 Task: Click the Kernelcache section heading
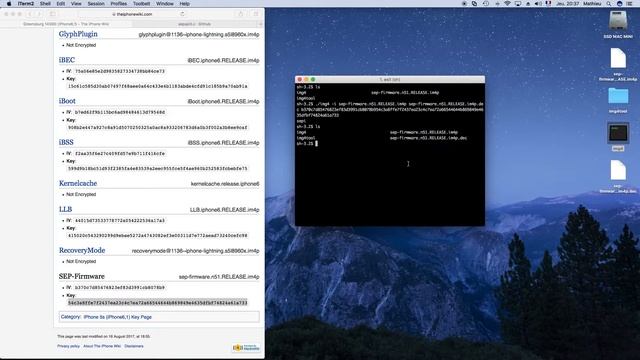[x=78, y=183]
